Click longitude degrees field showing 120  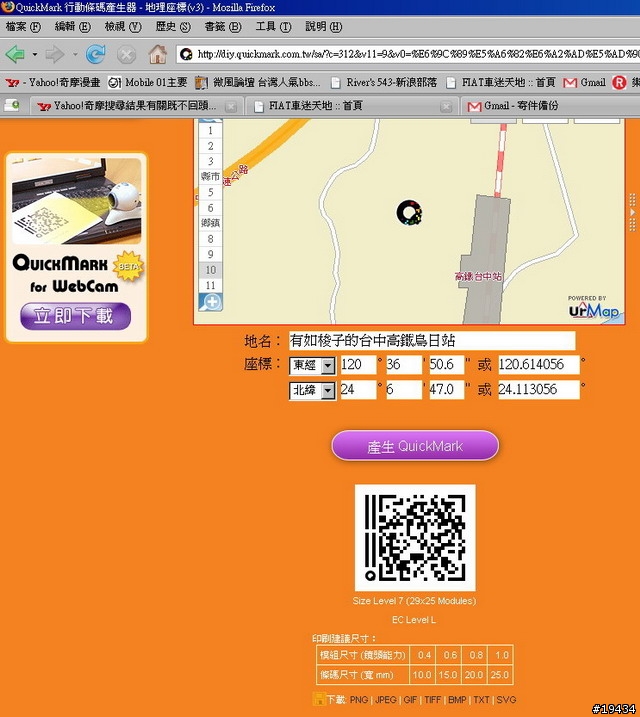pos(358,365)
